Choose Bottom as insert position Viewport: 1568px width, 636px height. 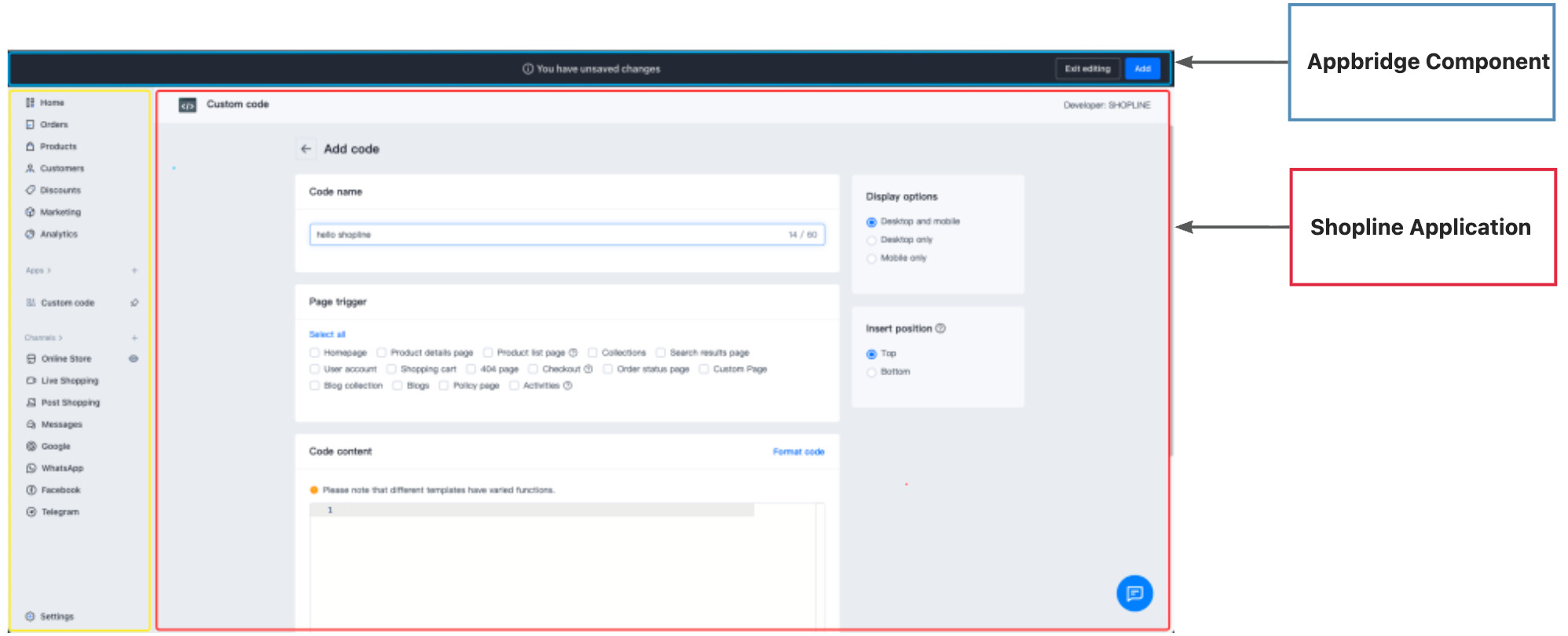[871, 372]
